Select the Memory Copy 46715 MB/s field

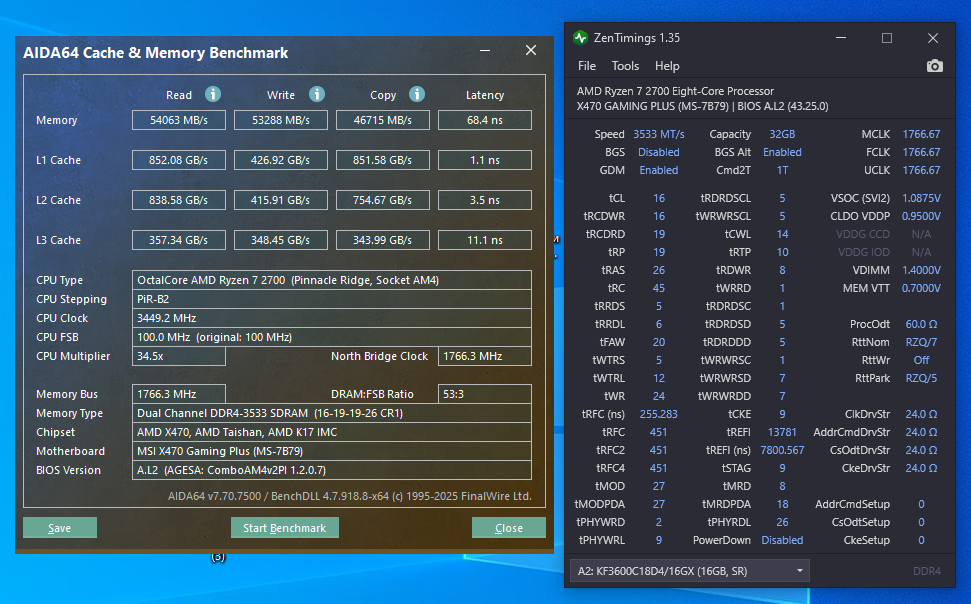[383, 120]
